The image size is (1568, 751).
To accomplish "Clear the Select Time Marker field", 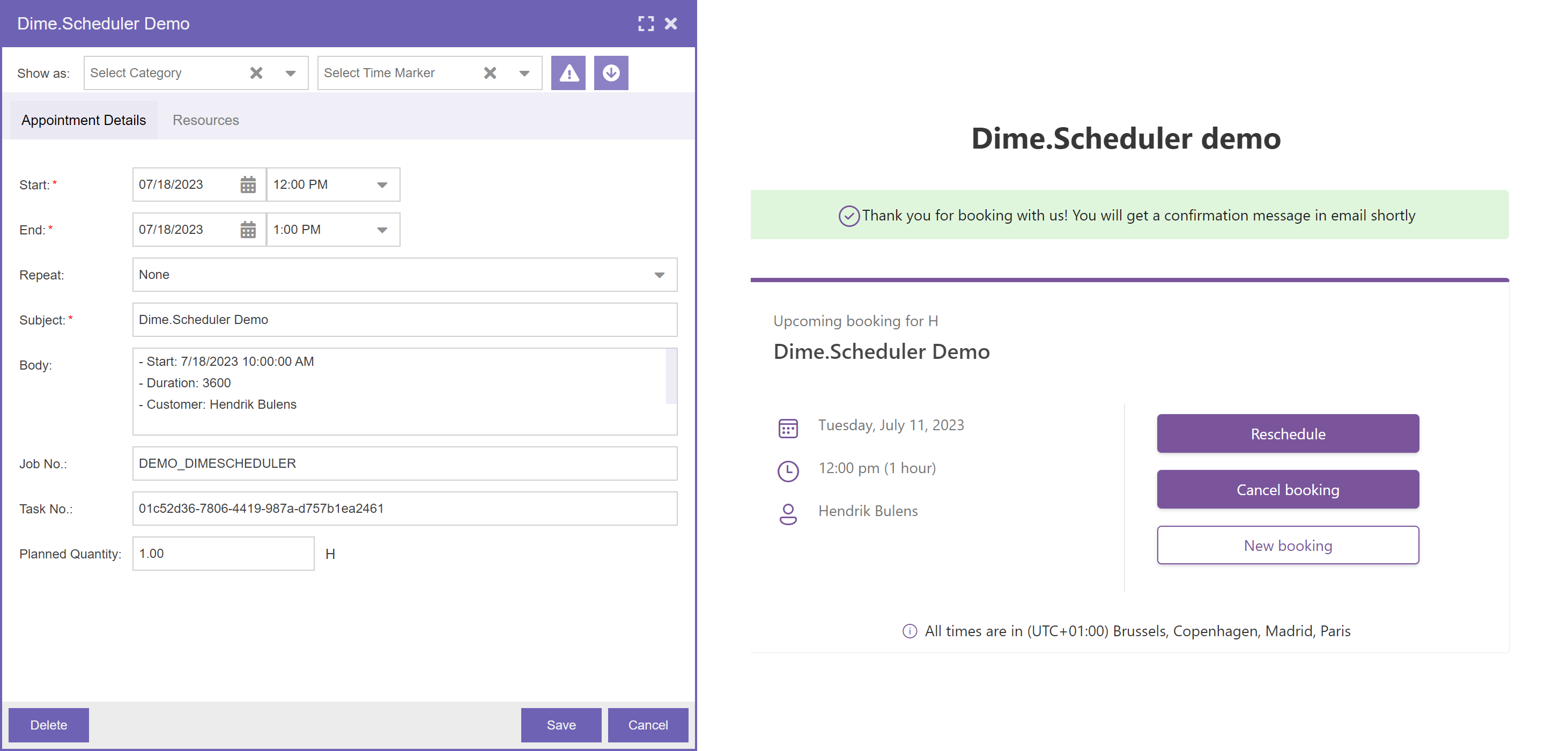I will tap(490, 73).
